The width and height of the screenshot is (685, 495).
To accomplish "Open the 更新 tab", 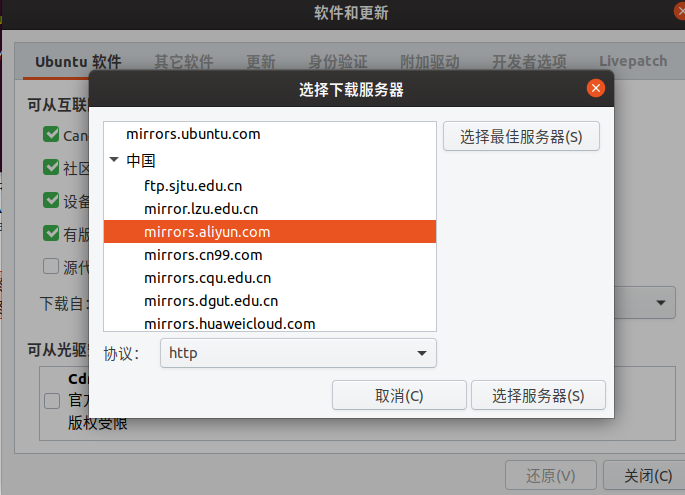I will click(261, 62).
